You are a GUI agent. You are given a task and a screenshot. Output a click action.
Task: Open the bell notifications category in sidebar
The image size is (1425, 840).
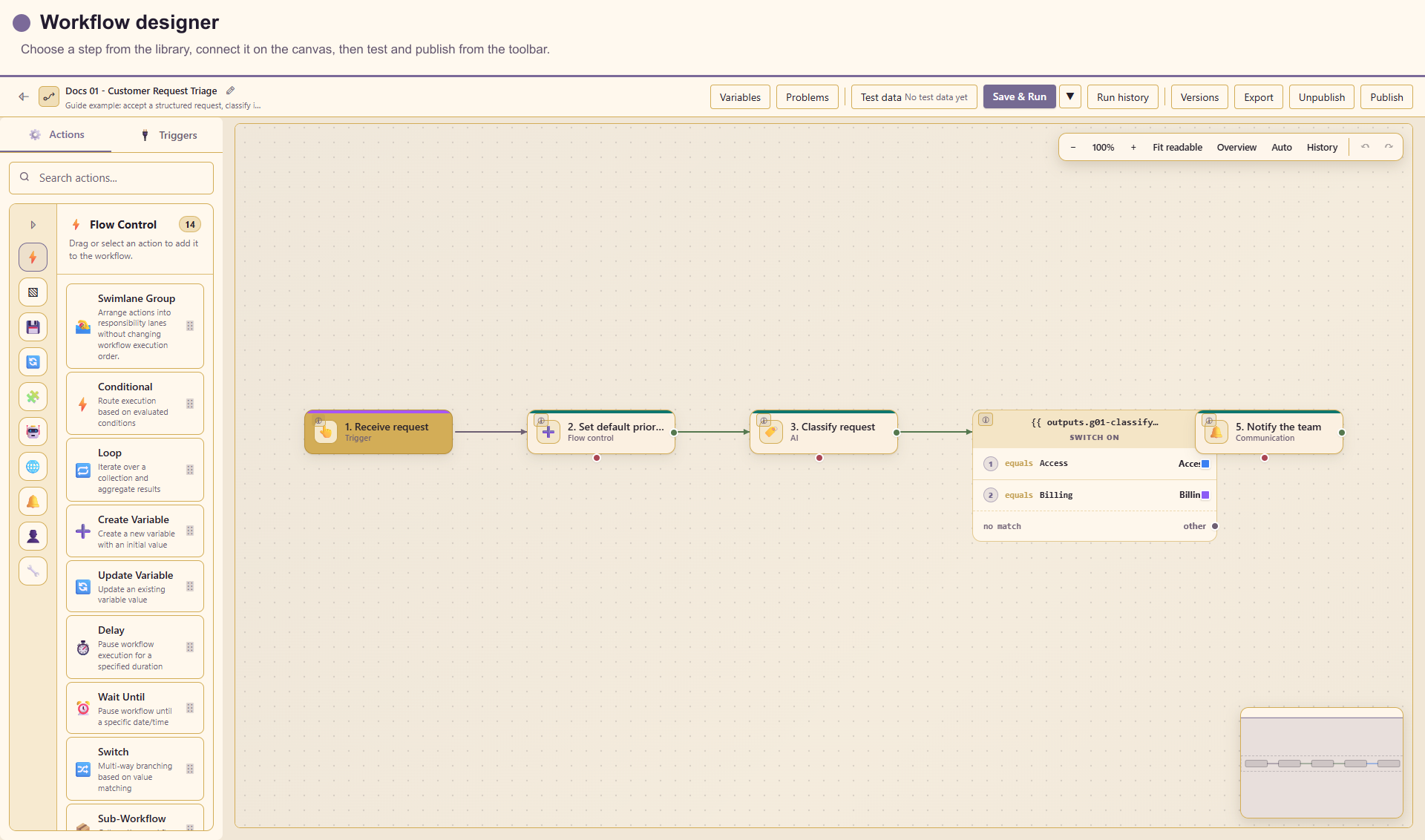coord(33,502)
